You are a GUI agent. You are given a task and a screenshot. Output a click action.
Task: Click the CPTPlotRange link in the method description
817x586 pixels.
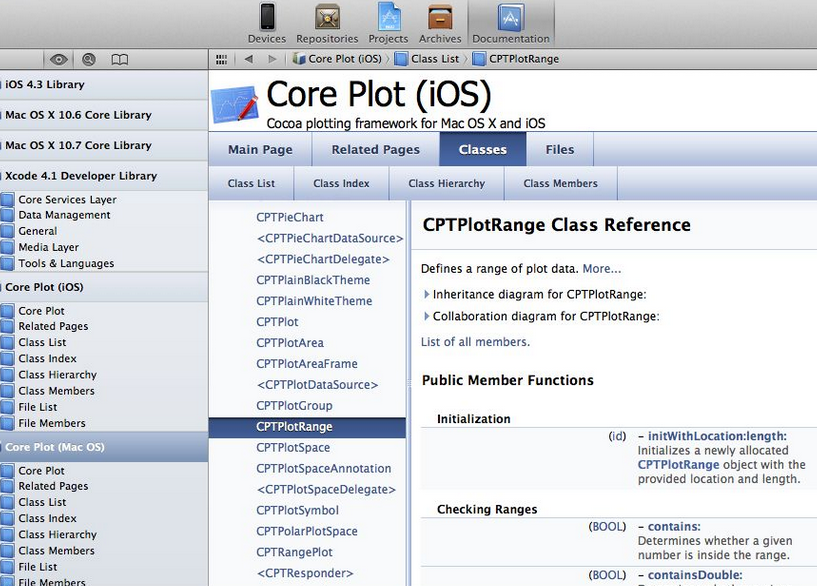pyautogui.click(x=678, y=465)
